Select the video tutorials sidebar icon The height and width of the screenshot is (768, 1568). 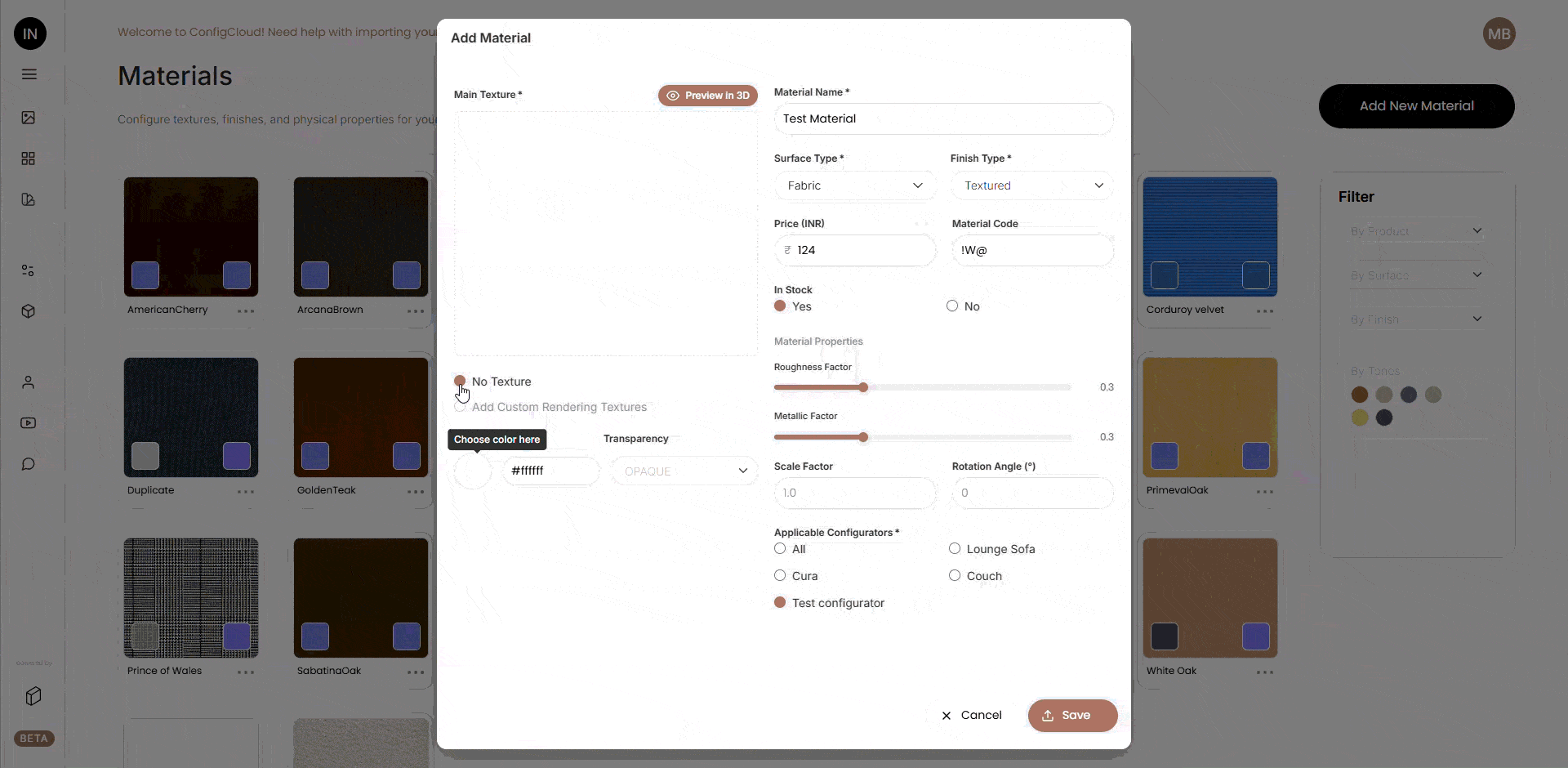(x=29, y=423)
